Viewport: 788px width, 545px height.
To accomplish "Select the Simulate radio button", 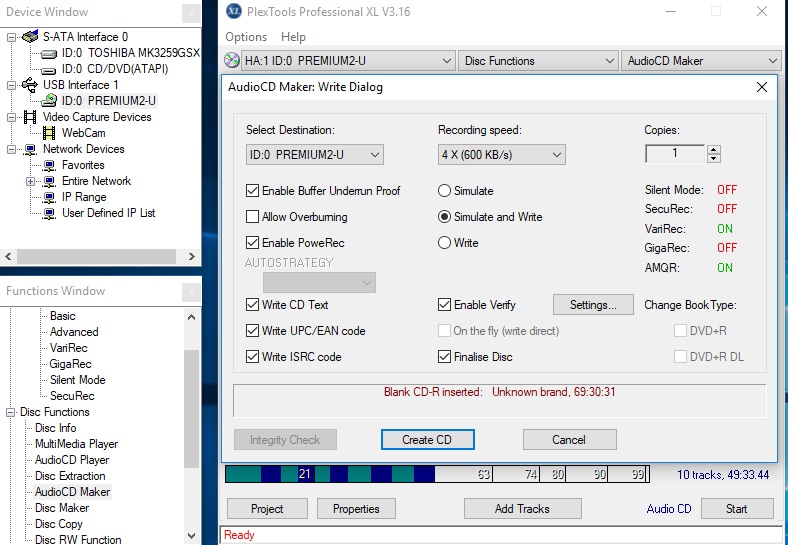I will (444, 191).
